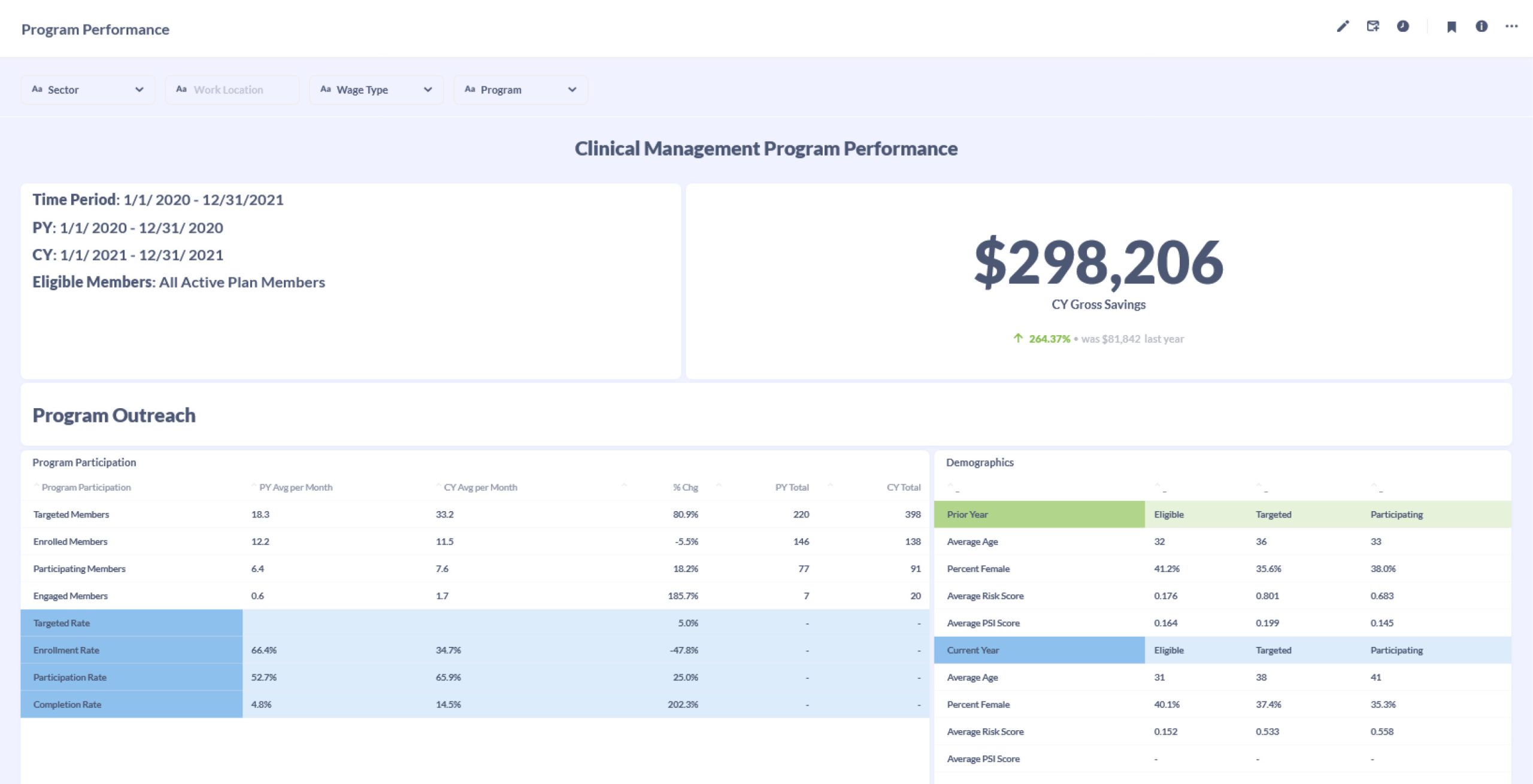
Task: Click Current Year Percent Female label
Action: (978, 704)
